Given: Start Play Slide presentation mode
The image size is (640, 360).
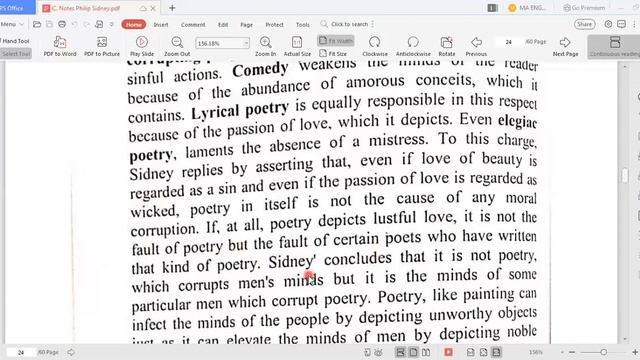Looking at the screenshot, I should tap(142, 46).
